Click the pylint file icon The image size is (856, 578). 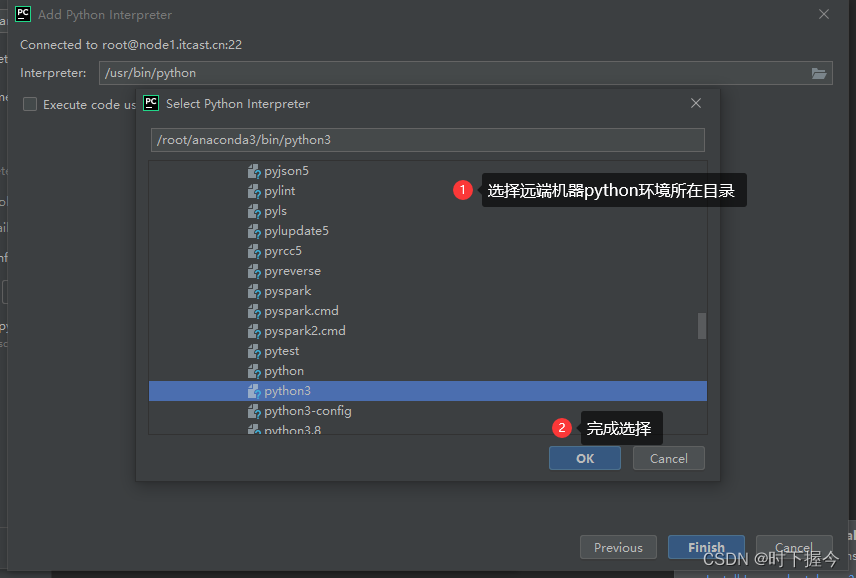click(x=254, y=192)
